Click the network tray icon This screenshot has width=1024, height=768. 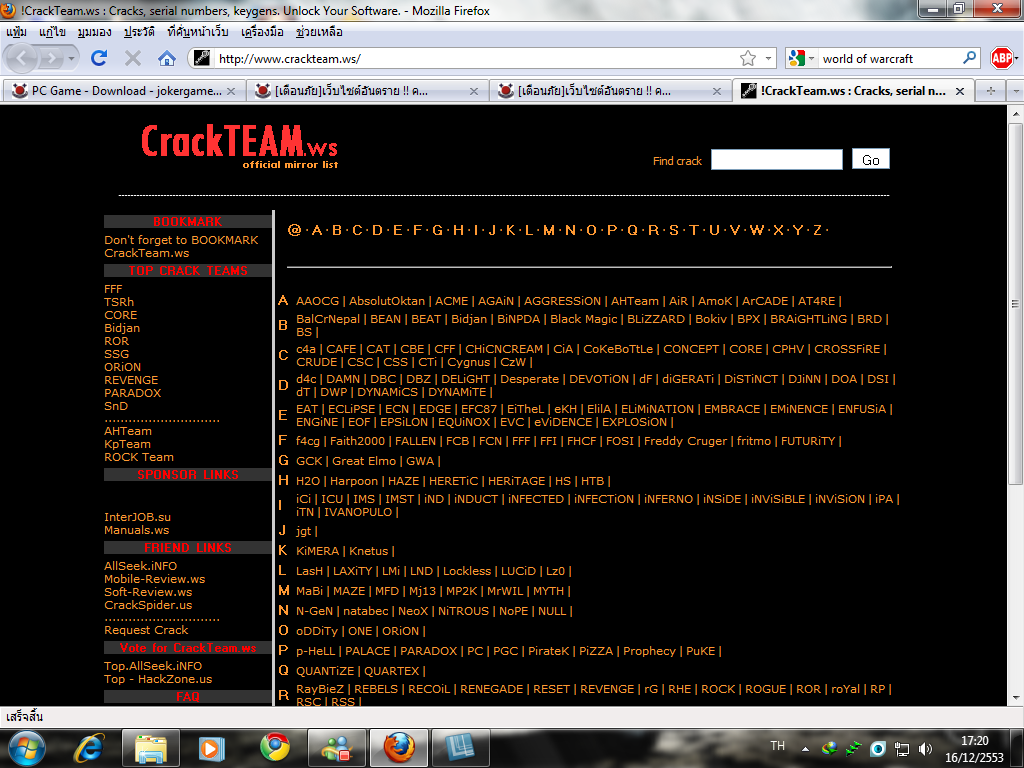[902, 749]
